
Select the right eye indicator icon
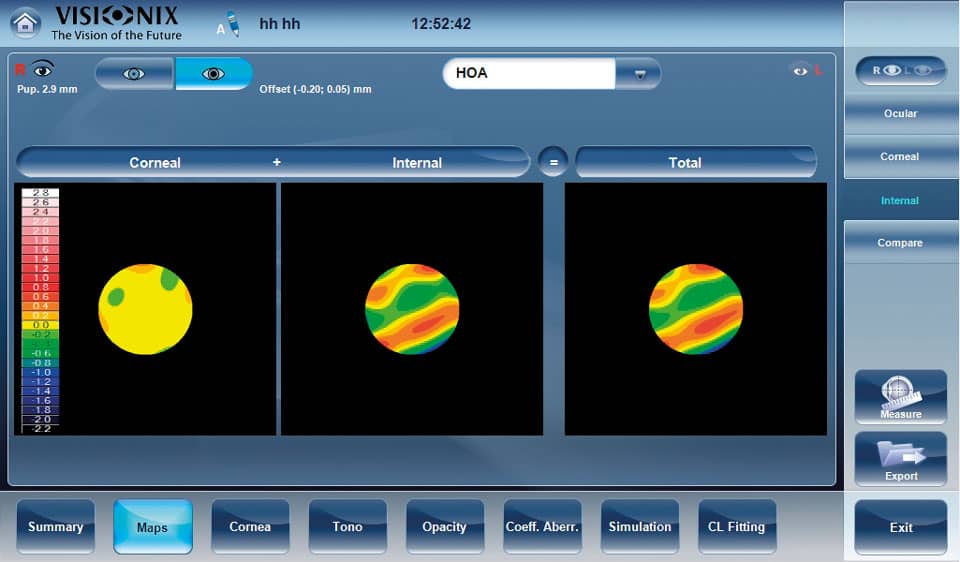pyautogui.click(x=42, y=69)
